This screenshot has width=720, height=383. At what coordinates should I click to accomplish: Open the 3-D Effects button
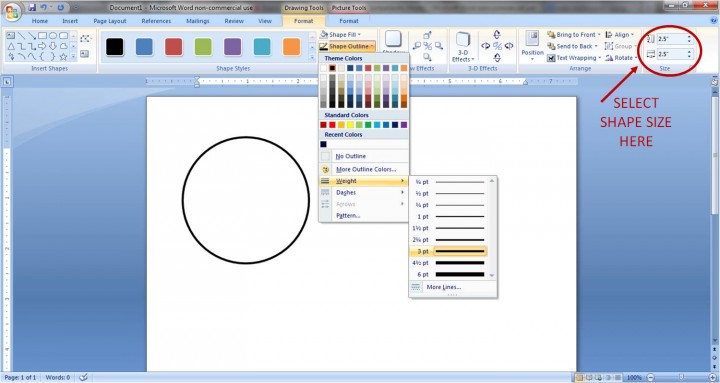point(463,47)
